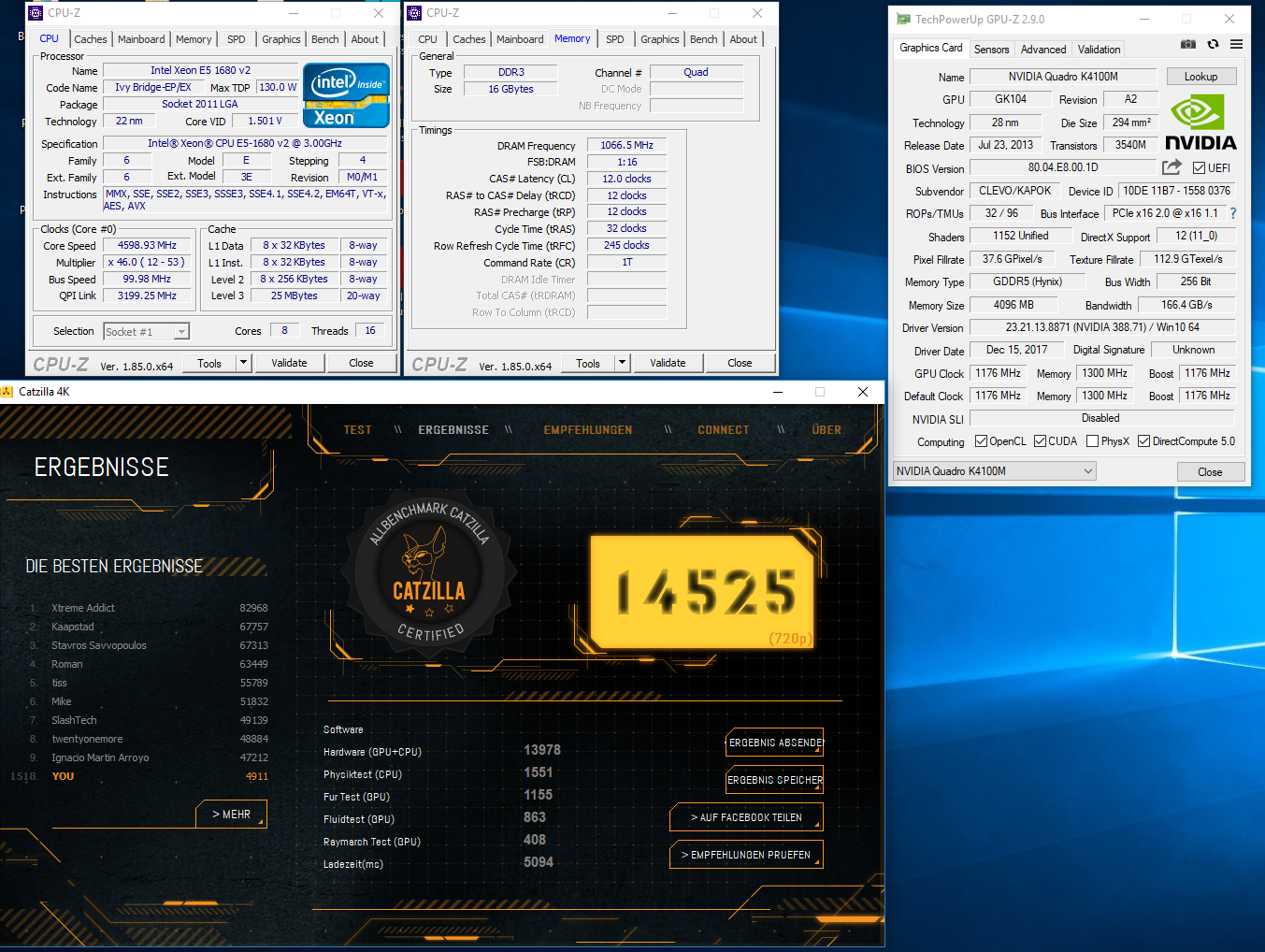Click the 14525 score display

point(704,592)
